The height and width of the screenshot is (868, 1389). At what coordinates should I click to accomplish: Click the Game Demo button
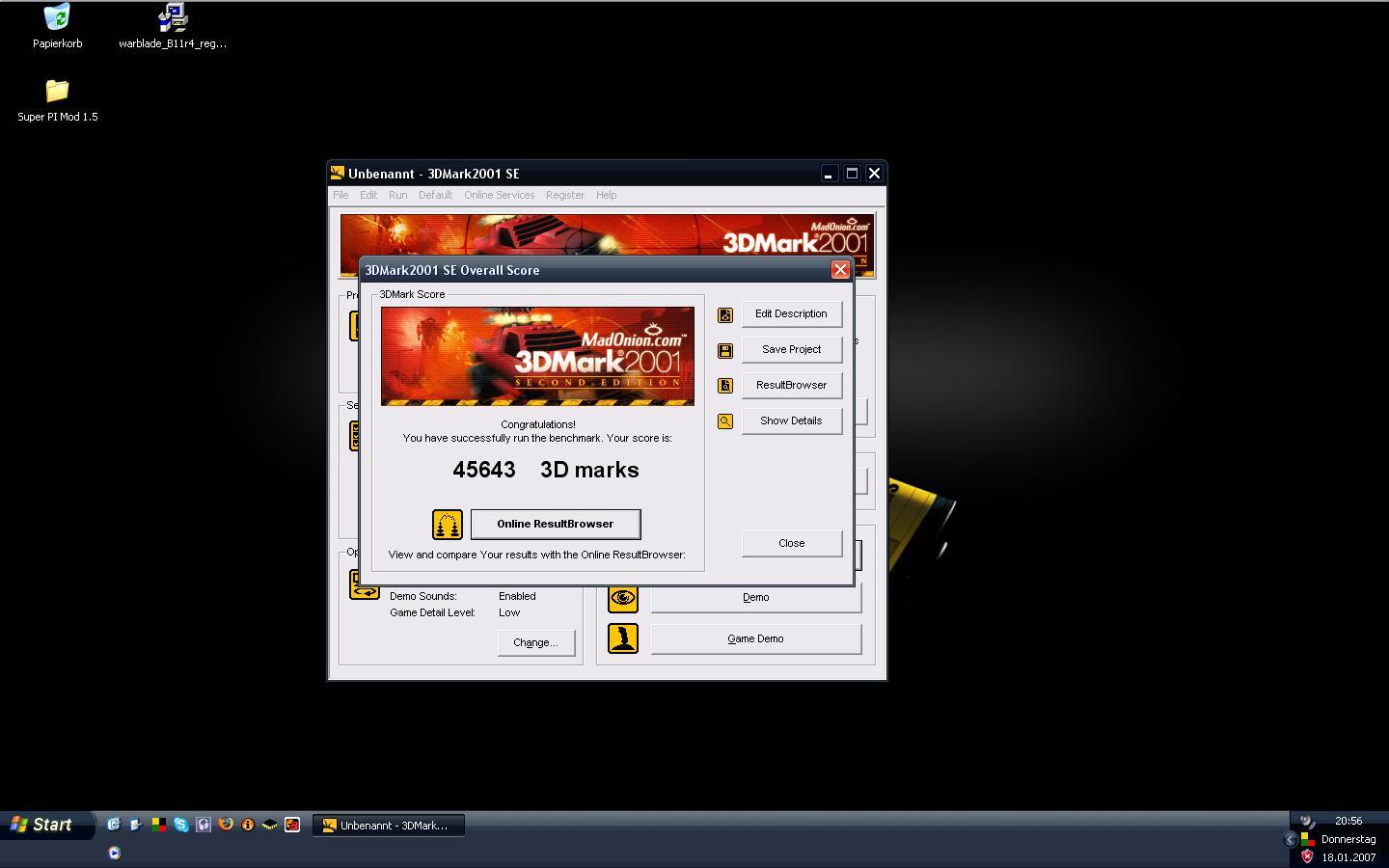(755, 638)
